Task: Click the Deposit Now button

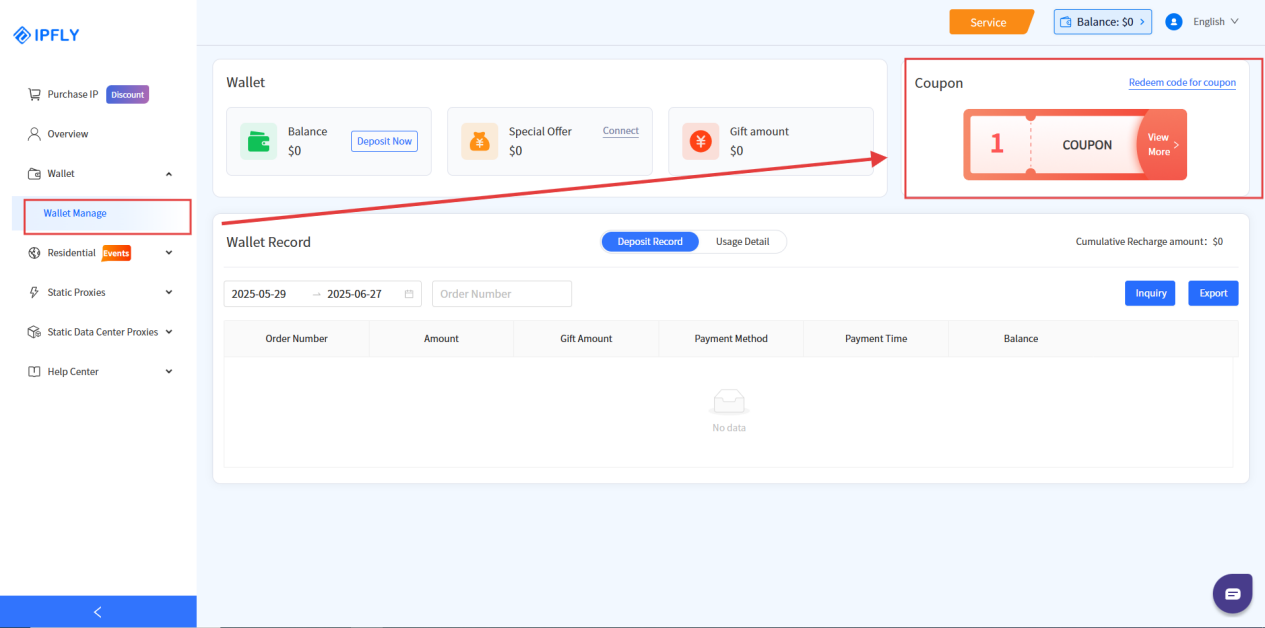Action: (384, 141)
